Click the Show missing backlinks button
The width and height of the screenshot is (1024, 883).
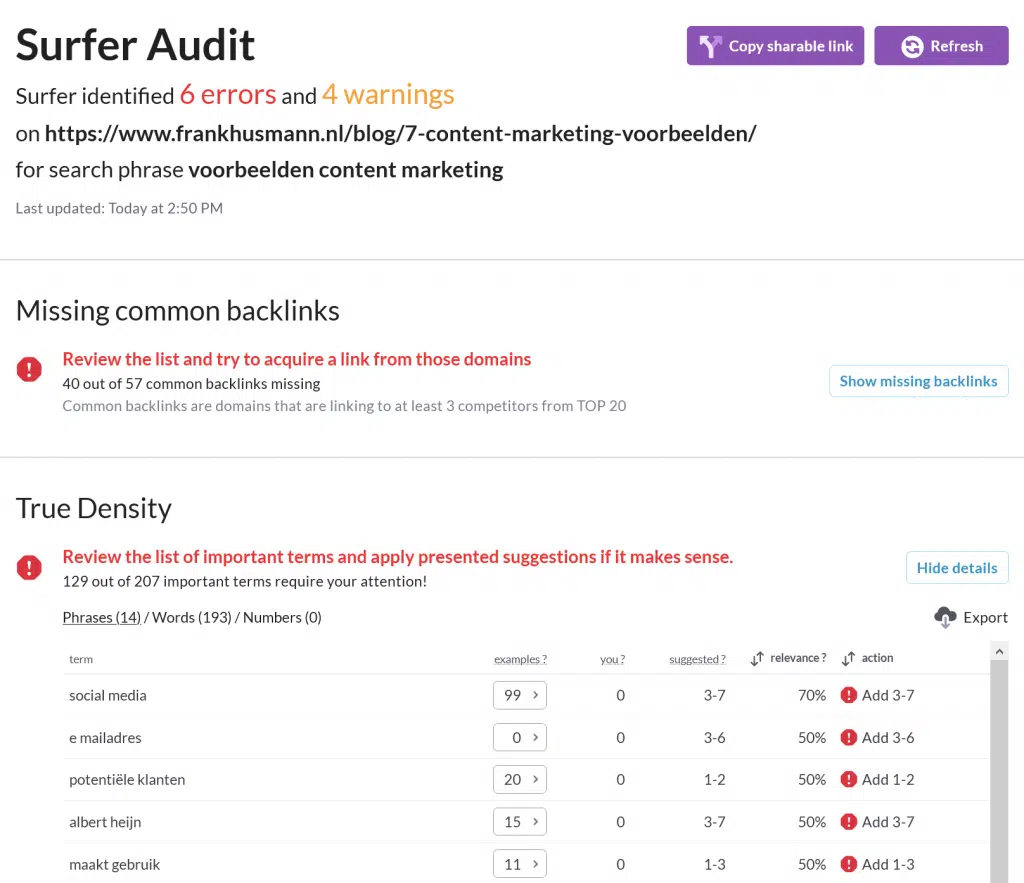coord(918,381)
